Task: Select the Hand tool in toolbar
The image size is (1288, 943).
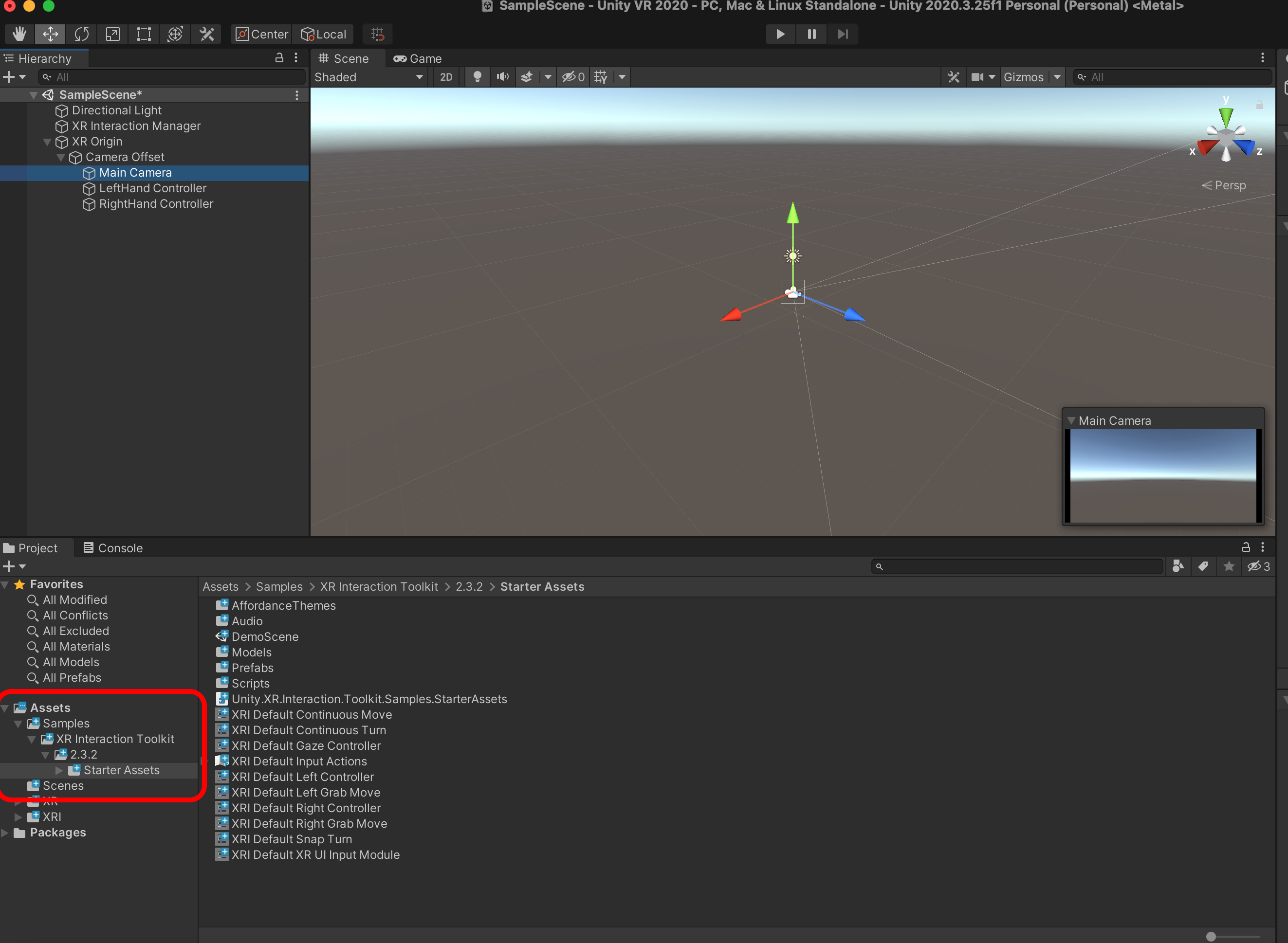Action: 19,34
